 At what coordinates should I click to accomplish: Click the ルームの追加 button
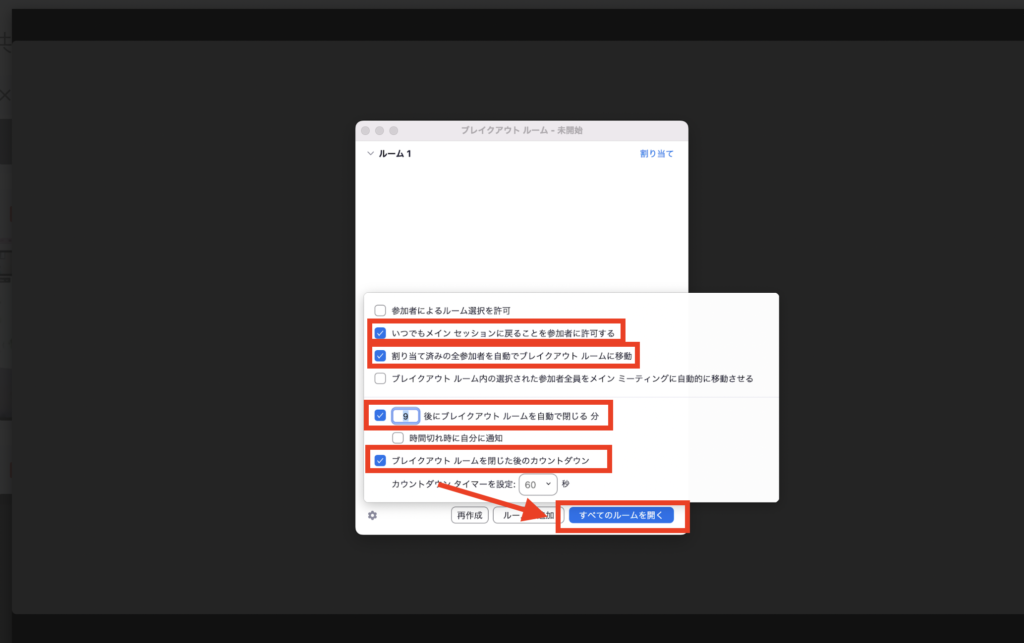tap(527, 515)
